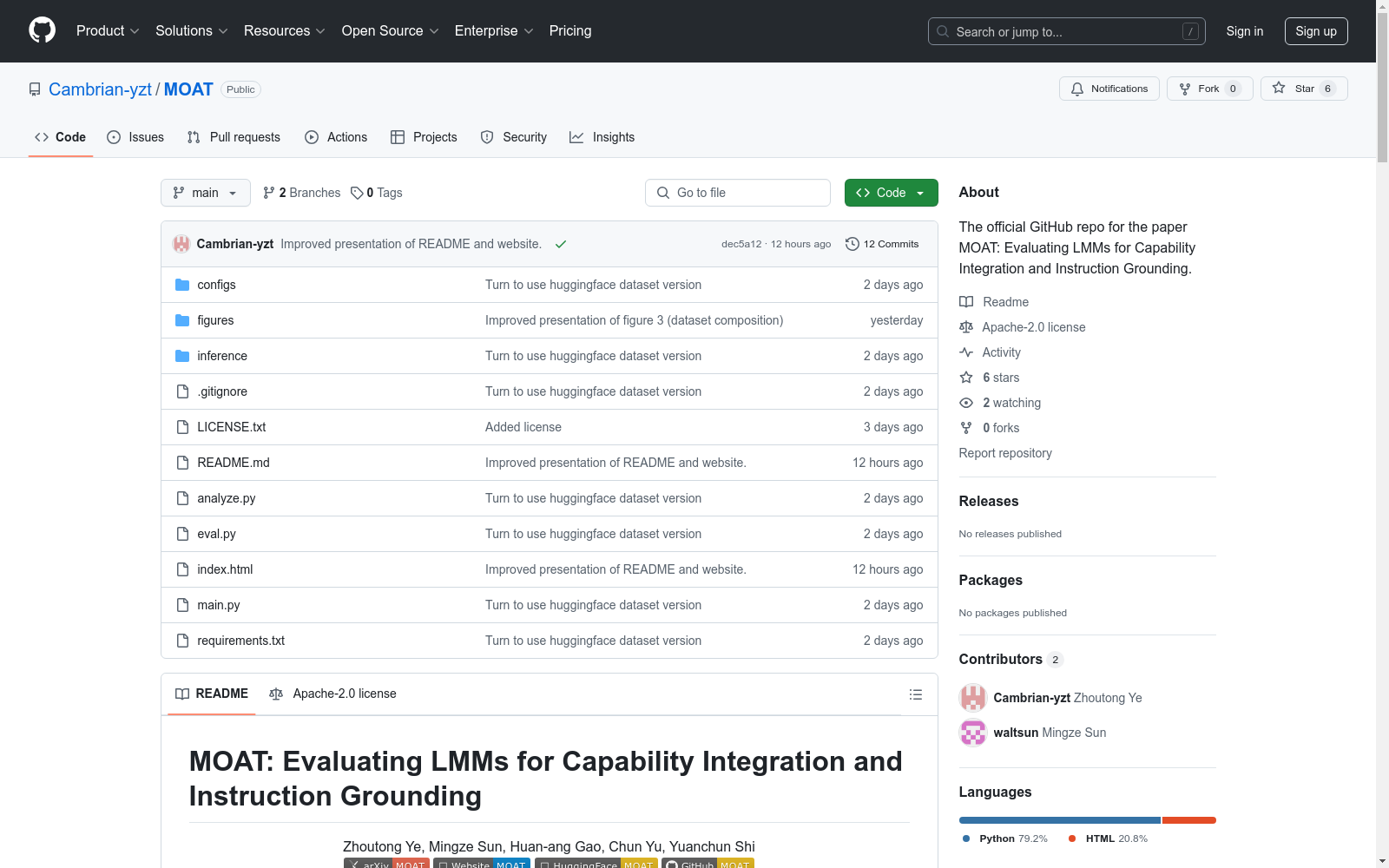The width and height of the screenshot is (1389, 868).
Task: Click the Cambrian-yzt contributor avatar
Action: point(973,698)
